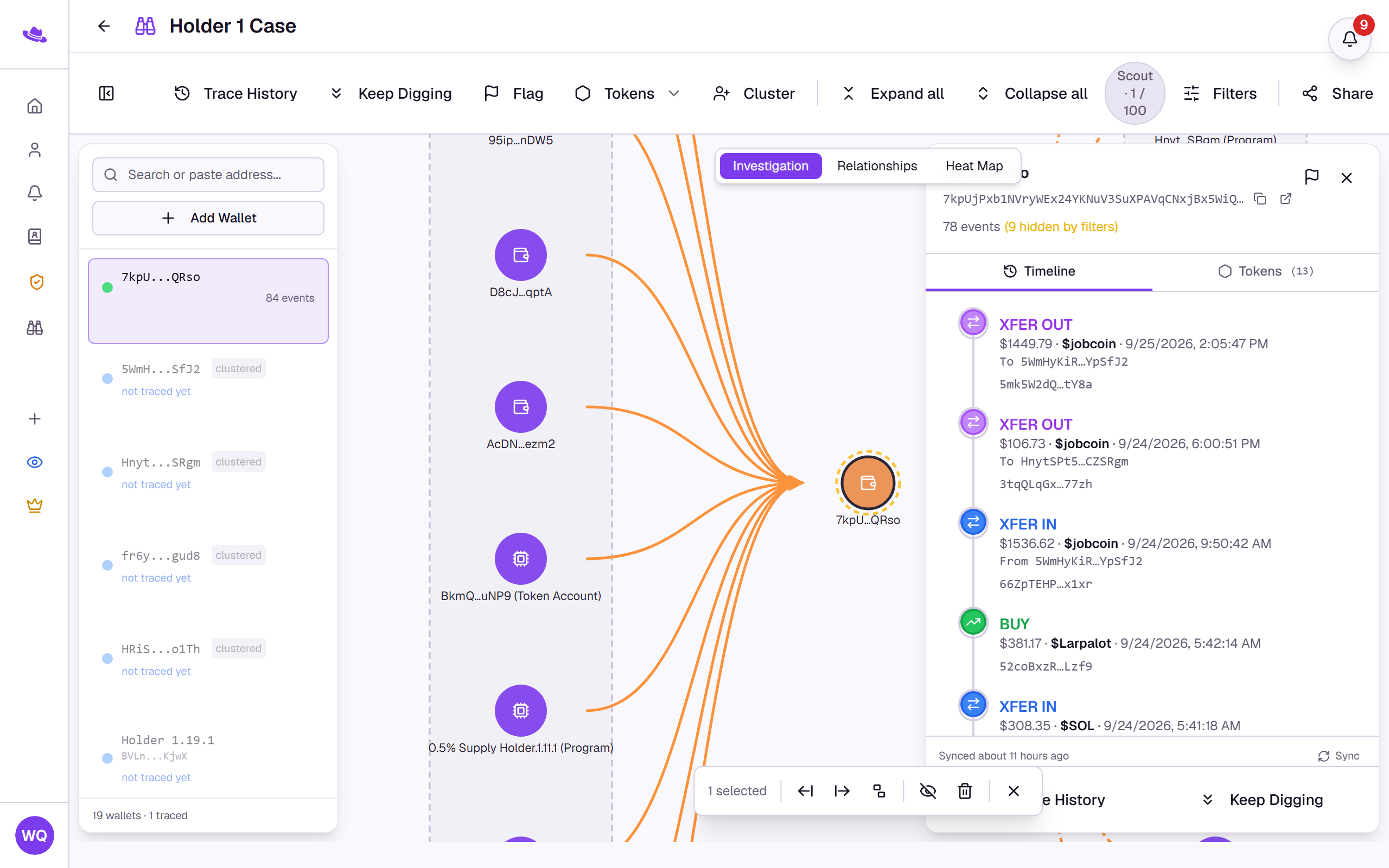The image size is (1389, 868).
Task: Click the Share button
Action: pyautogui.click(x=1337, y=93)
